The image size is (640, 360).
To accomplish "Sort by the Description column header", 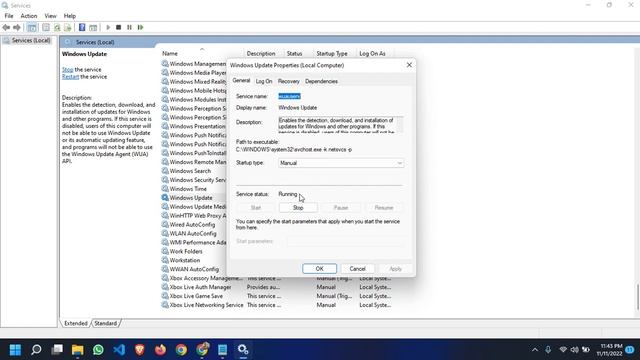I will 261,53.
